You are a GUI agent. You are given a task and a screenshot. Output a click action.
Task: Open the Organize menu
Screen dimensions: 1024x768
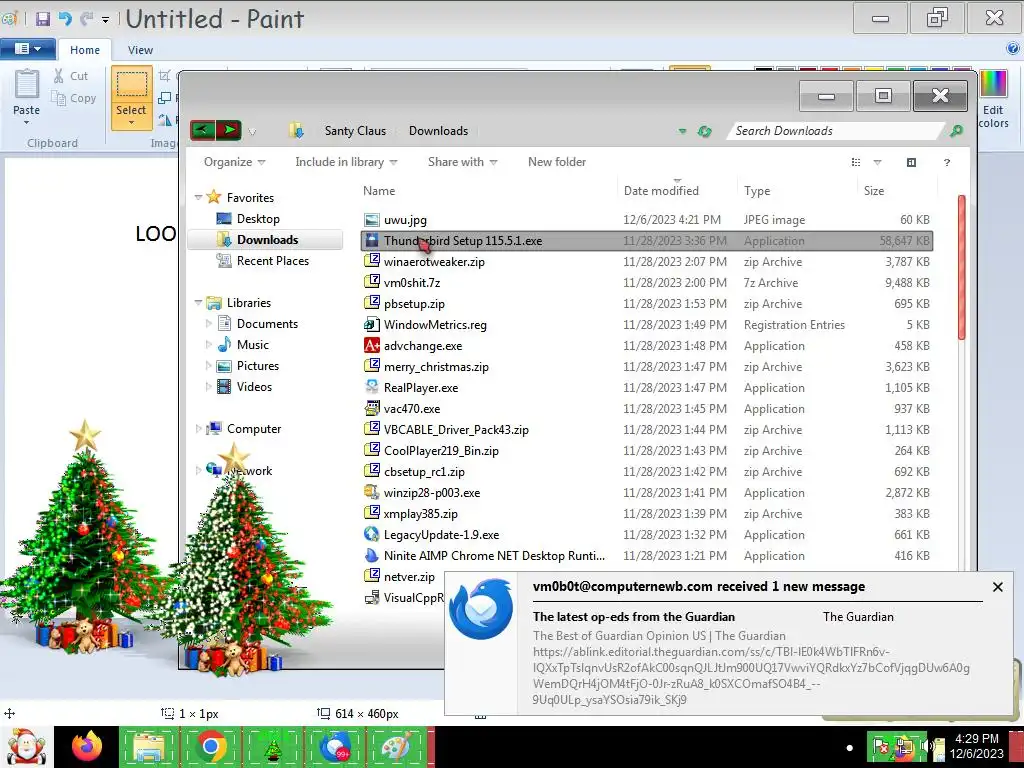(234, 162)
